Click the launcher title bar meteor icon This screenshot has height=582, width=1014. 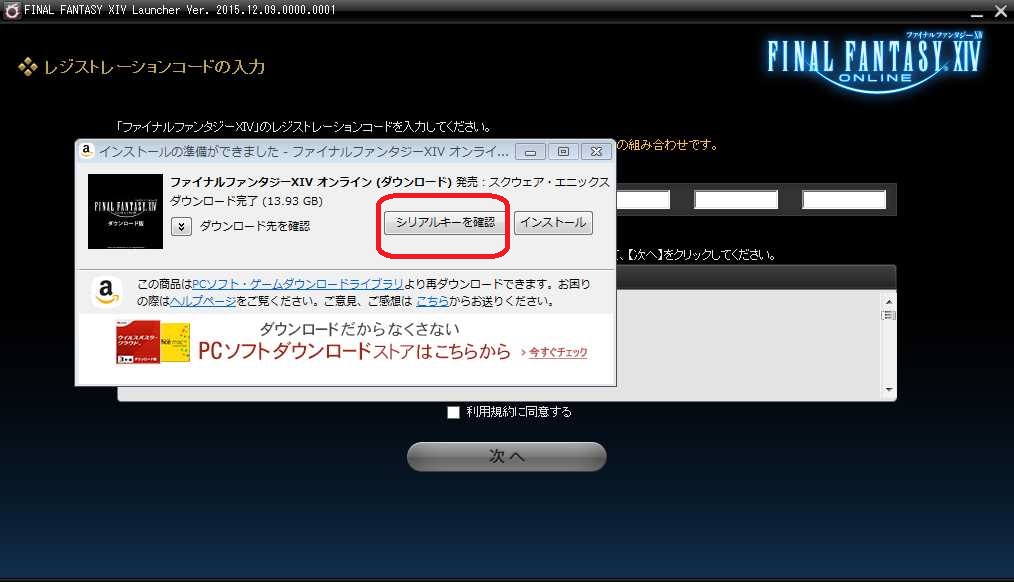pos(11,10)
